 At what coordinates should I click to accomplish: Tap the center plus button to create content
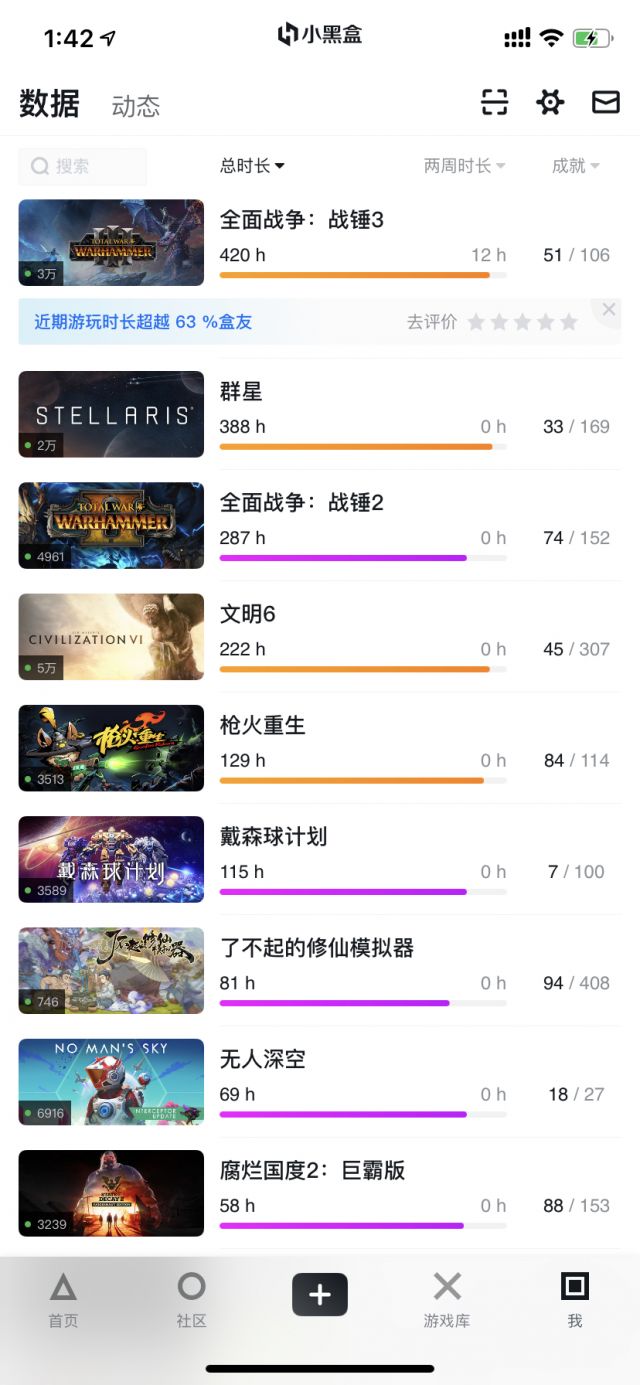tap(319, 1293)
